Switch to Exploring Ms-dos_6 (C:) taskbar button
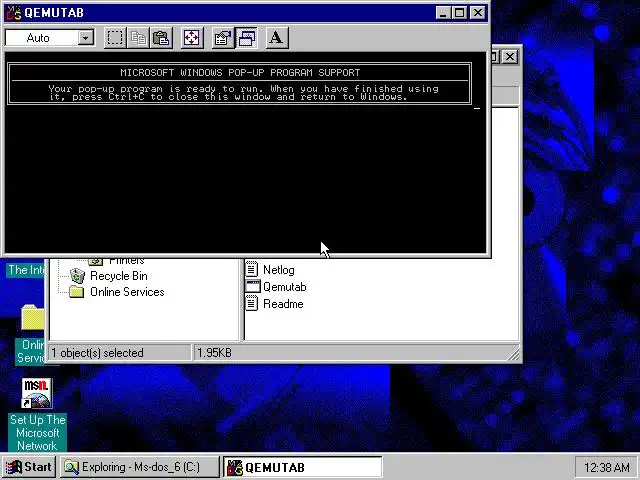Viewport: 640px width, 480px height. pyautogui.click(x=140, y=467)
